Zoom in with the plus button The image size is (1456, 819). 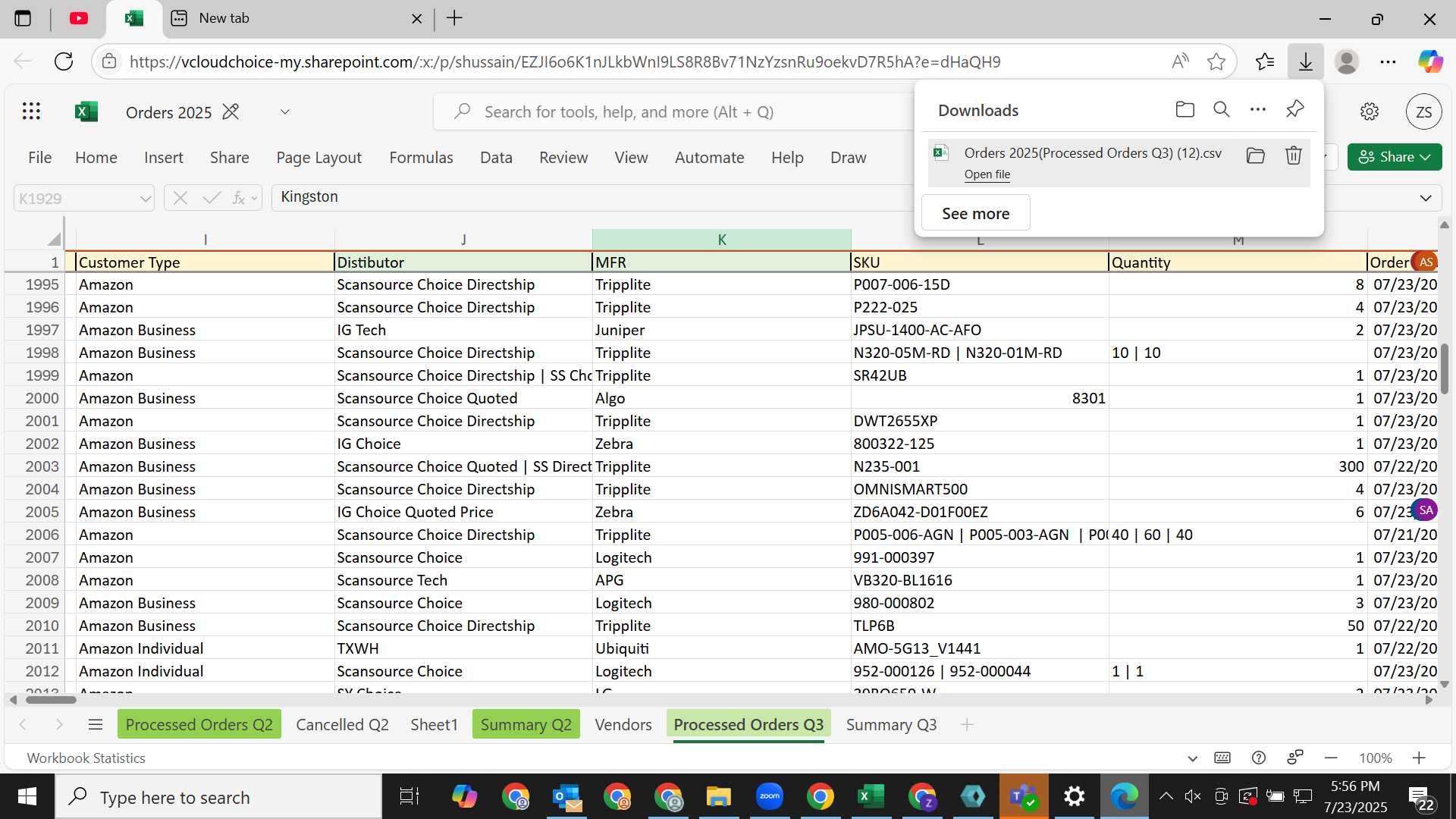1419,758
